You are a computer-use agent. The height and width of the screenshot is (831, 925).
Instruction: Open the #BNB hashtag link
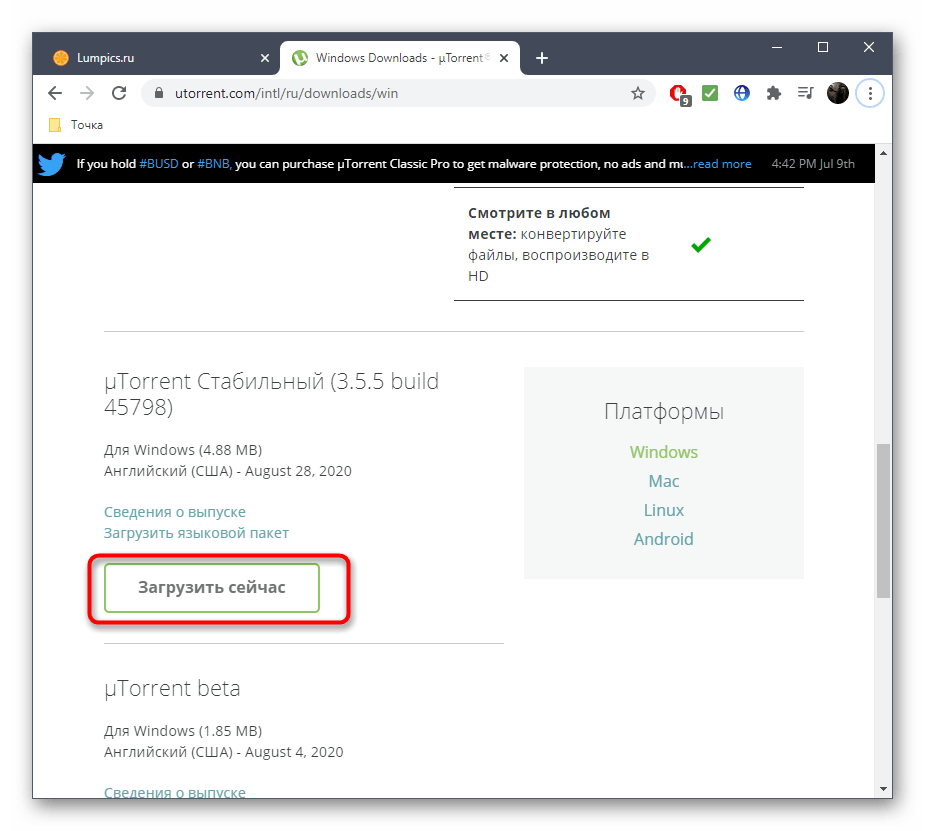(x=215, y=164)
